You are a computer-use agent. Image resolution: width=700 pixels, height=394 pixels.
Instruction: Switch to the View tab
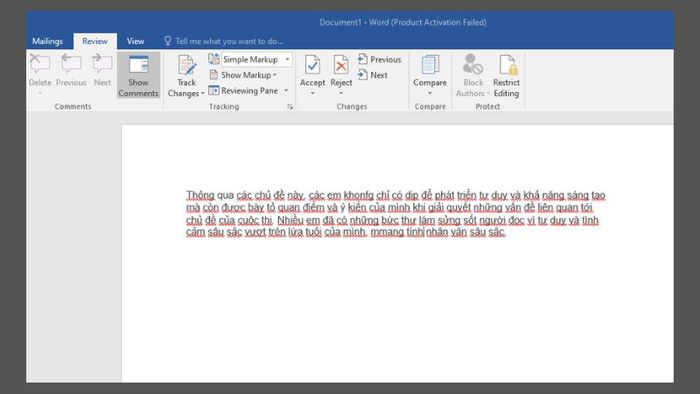click(135, 41)
